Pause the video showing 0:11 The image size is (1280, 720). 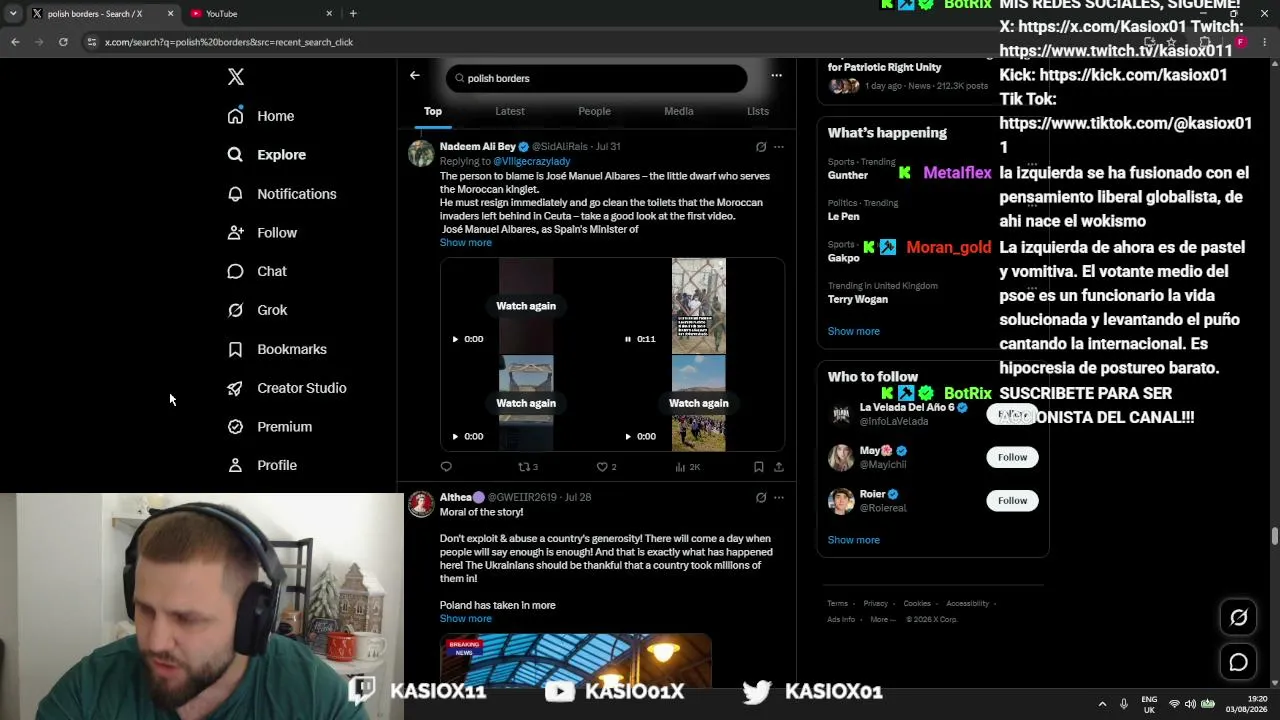pos(628,339)
